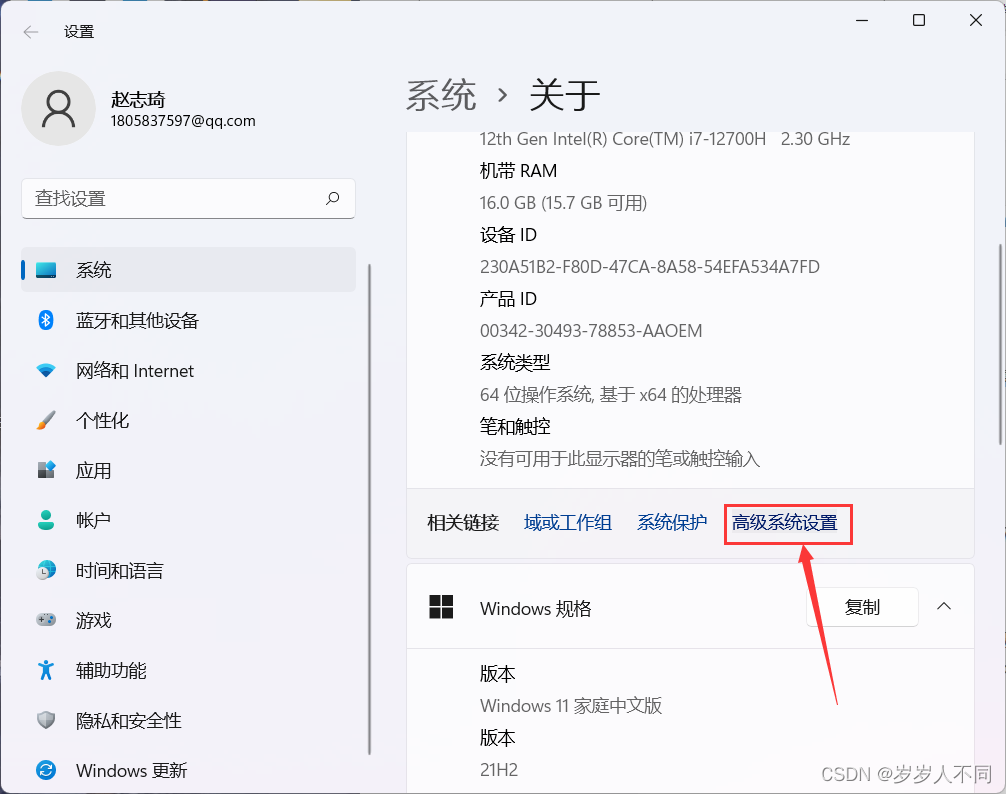The image size is (1006, 794).
Task: Click the user avatar icon
Action: pyautogui.click(x=58, y=108)
